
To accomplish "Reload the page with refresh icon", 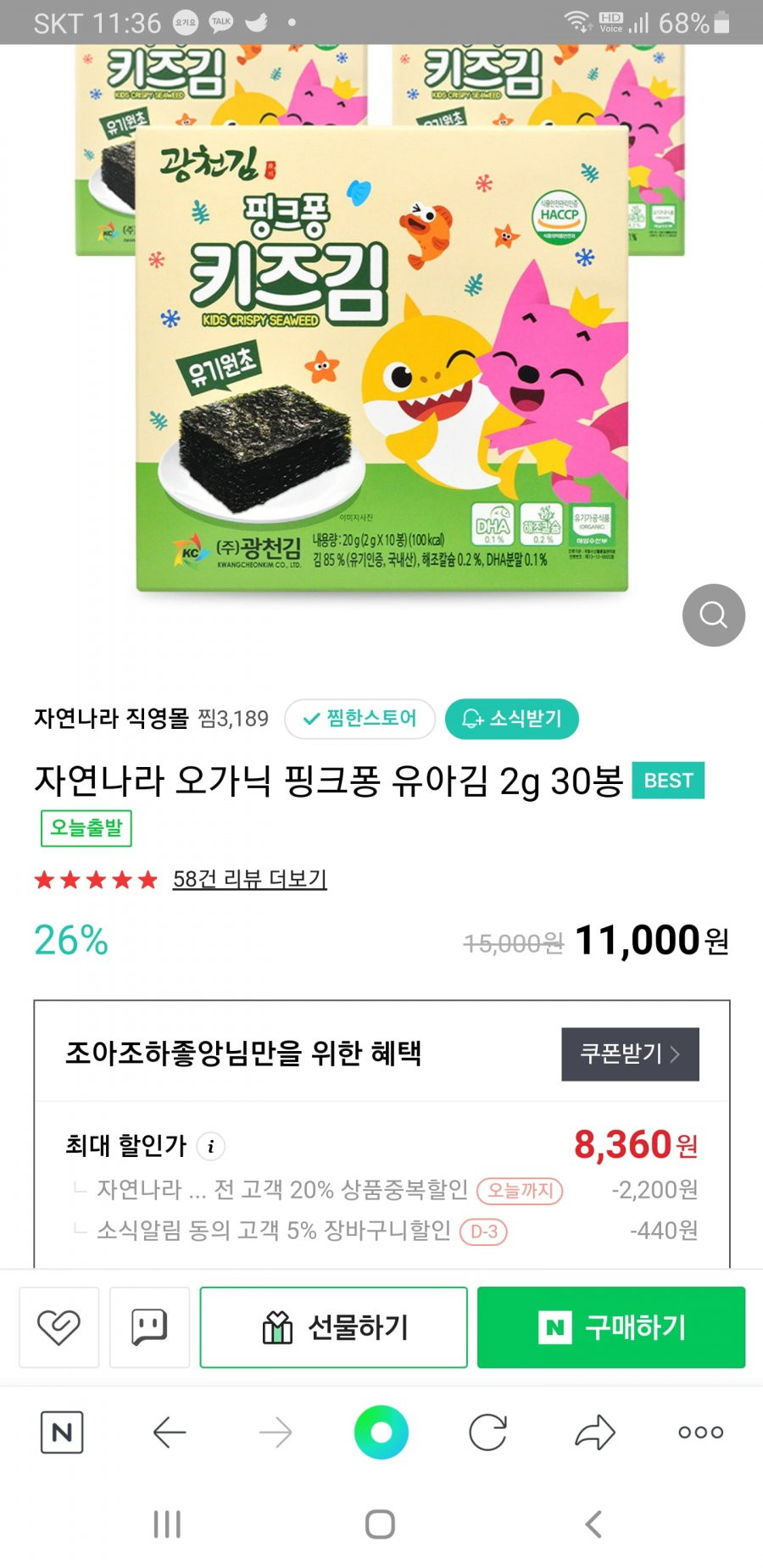I will 488,1432.
